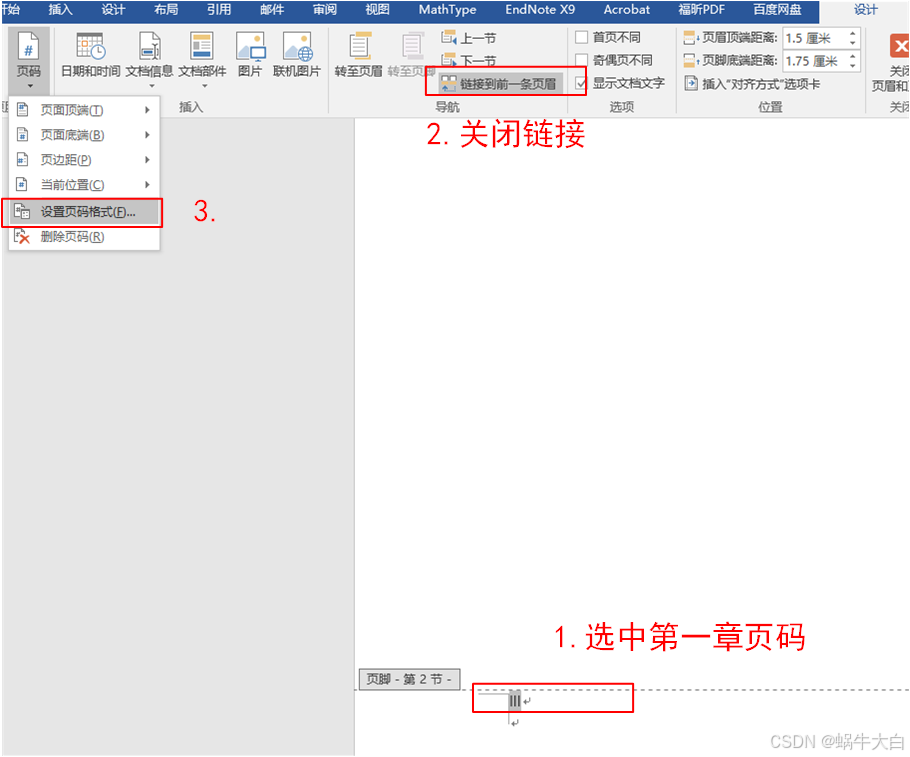The image size is (910, 757).
Task: Choose 删除页码(R) menu entry
Action: (84, 236)
